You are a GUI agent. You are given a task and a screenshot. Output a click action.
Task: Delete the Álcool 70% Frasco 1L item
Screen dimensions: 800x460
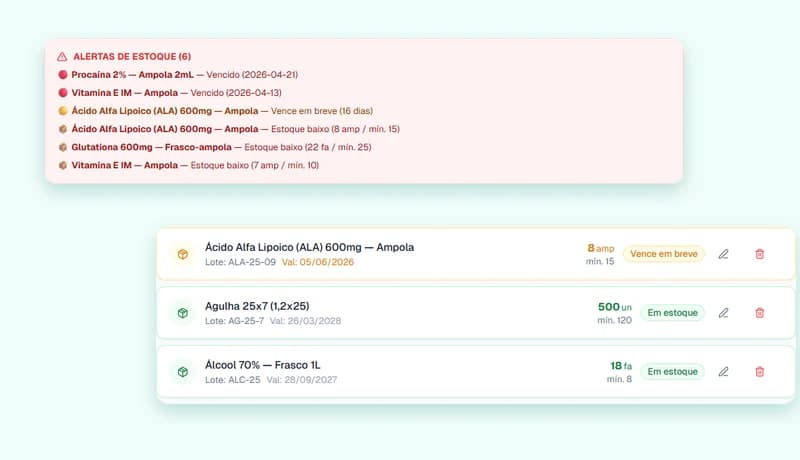click(760, 372)
